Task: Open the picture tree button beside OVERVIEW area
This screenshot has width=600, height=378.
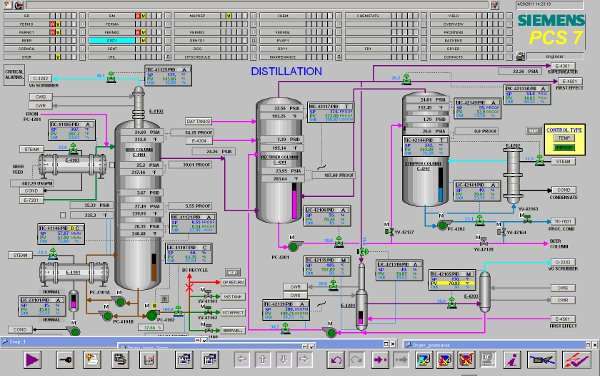Action: [509, 24]
